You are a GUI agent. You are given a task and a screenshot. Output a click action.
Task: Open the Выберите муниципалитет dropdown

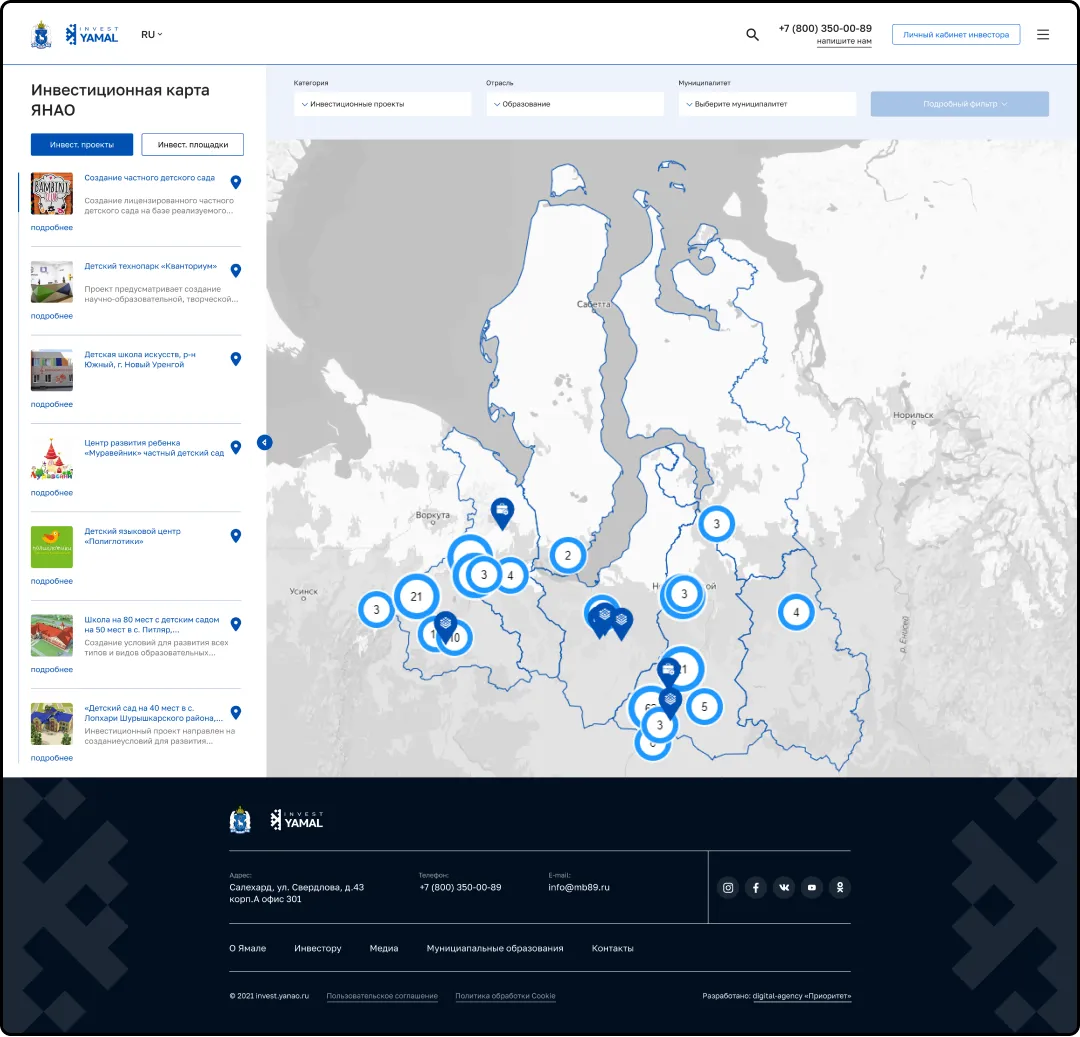click(767, 104)
